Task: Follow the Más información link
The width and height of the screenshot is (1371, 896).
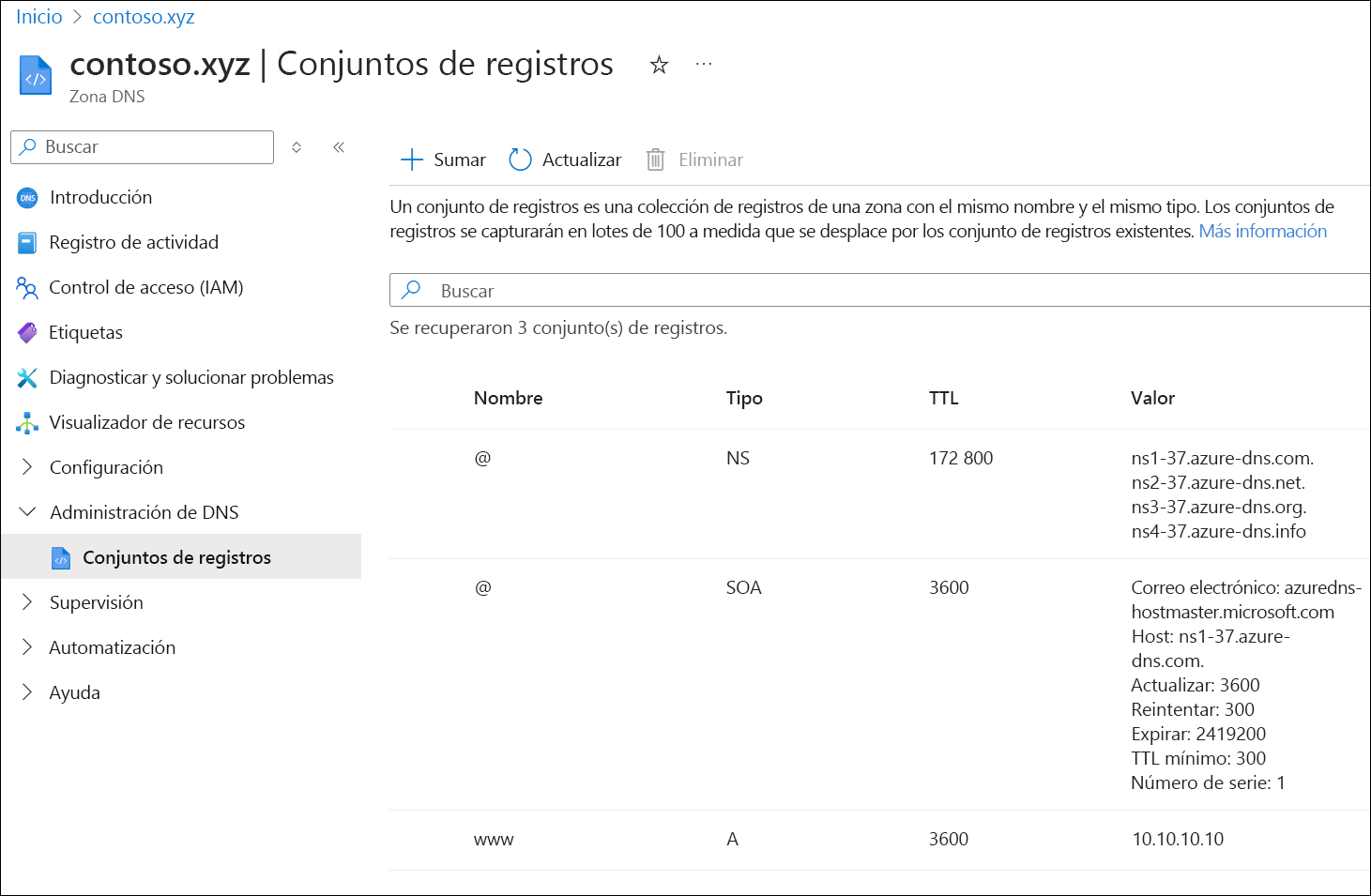Action: (1262, 231)
